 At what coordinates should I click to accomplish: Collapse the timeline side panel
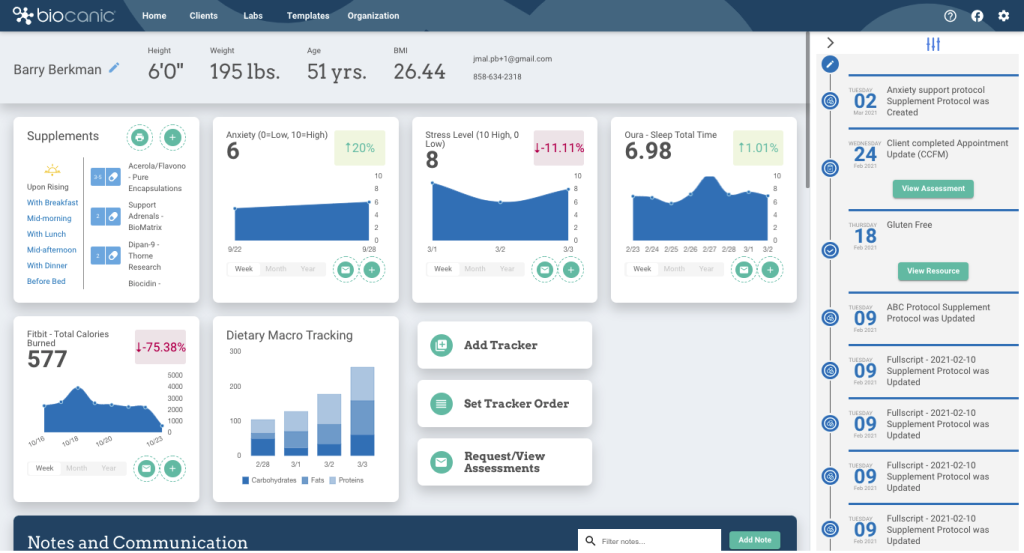[830, 43]
